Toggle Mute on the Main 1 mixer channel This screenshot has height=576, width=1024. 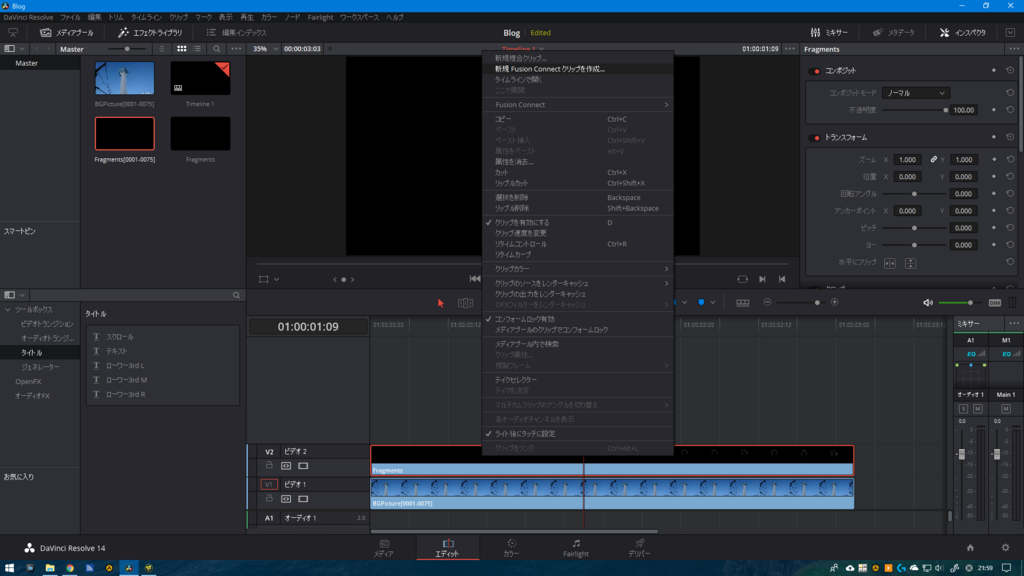pos(1006,409)
